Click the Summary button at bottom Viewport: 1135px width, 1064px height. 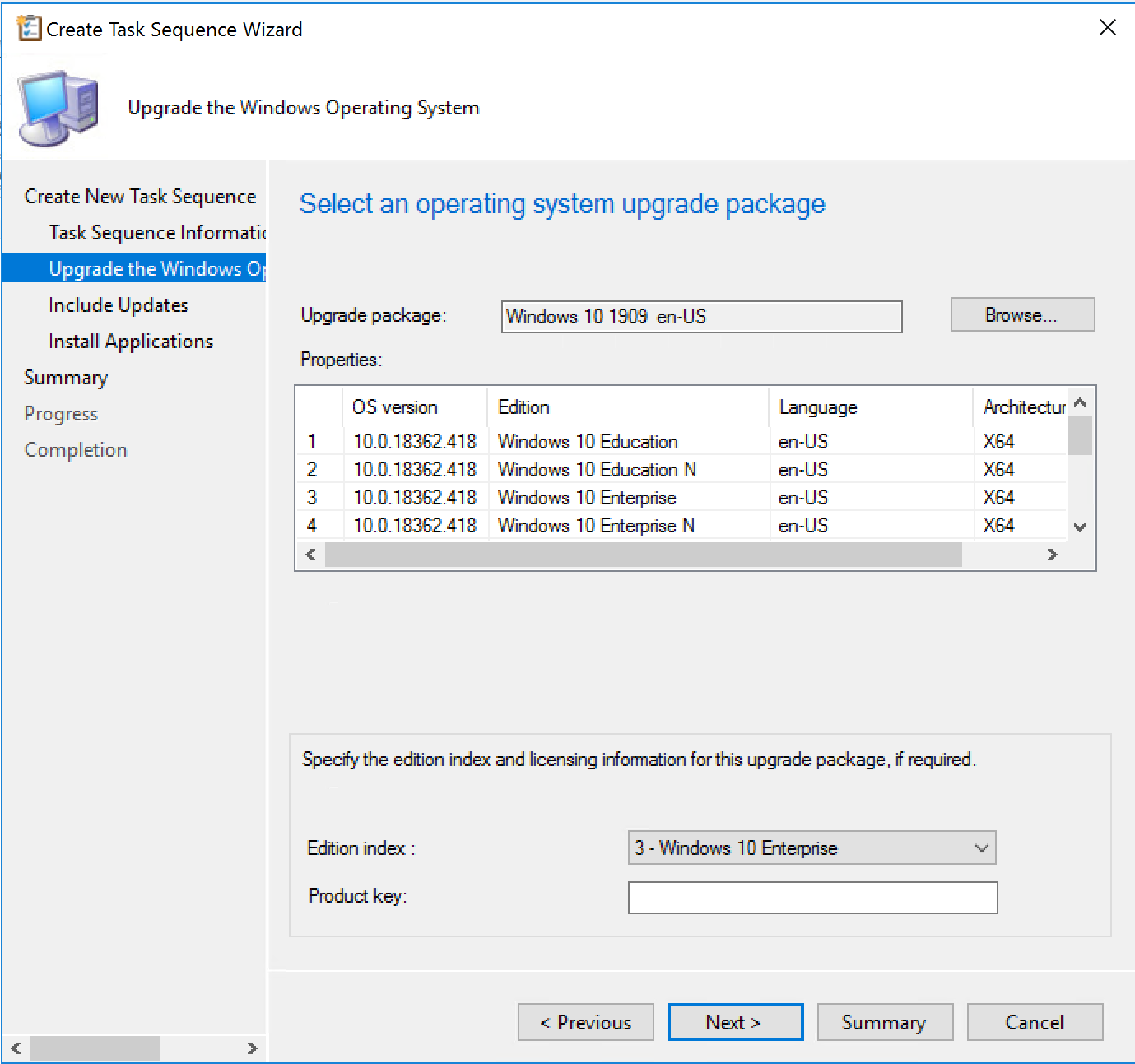pos(885,1023)
